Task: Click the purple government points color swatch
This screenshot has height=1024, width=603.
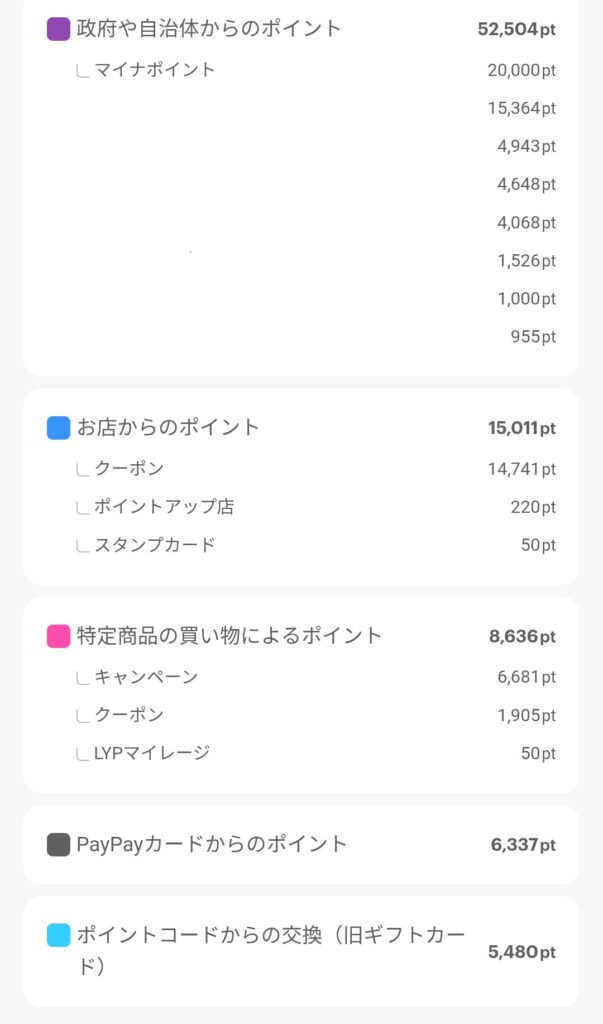Action: tap(58, 29)
